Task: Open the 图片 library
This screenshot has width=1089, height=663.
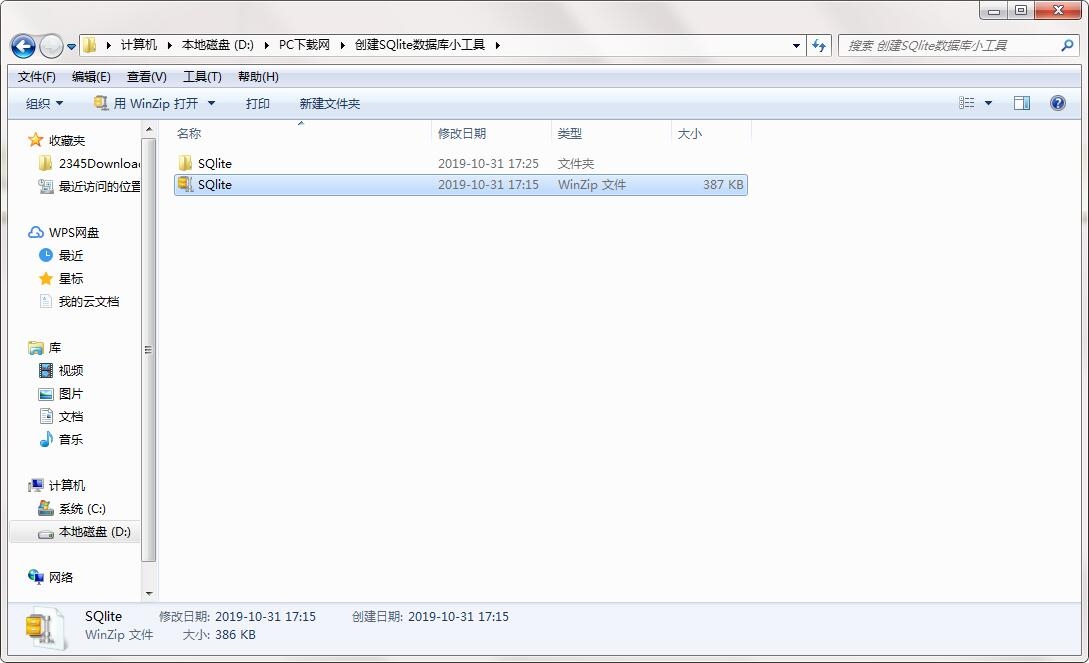Action: [71, 394]
